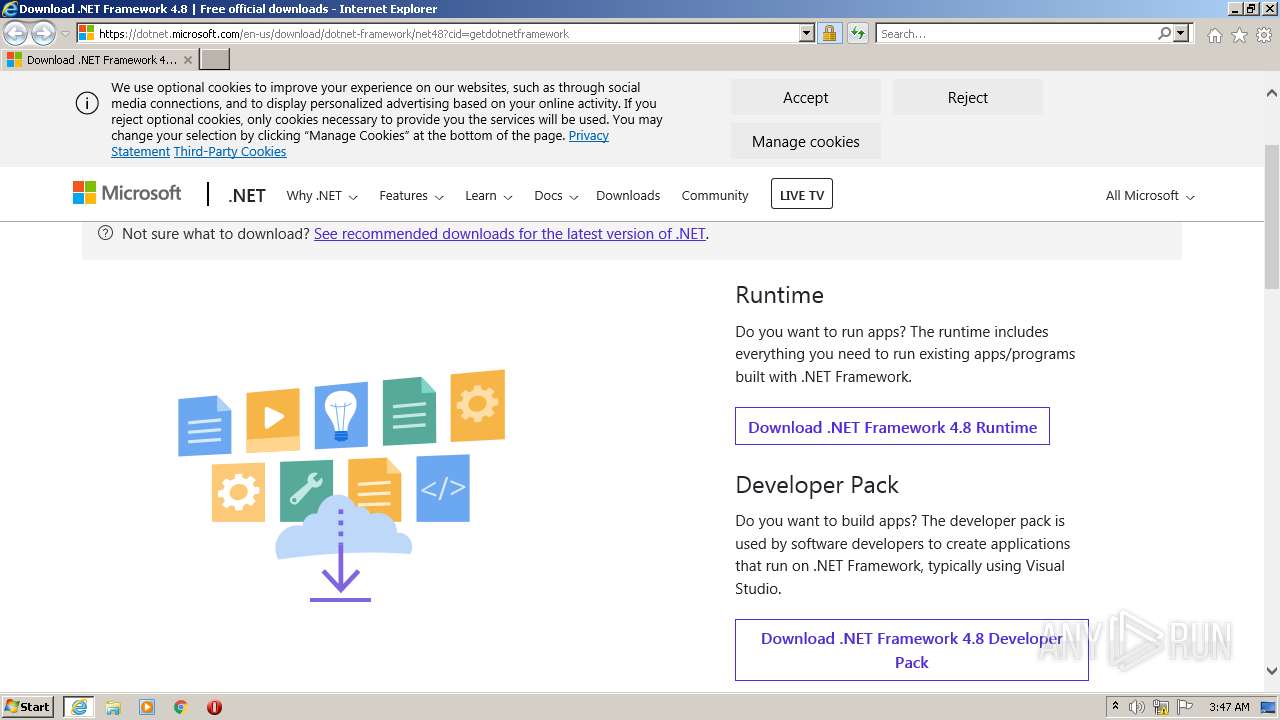Click the download illustration image
Screen dimensions: 1280x720
[x=341, y=486]
